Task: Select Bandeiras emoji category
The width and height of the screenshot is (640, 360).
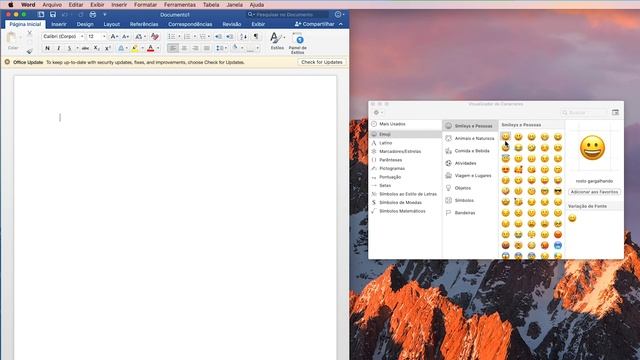Action: tap(470, 213)
